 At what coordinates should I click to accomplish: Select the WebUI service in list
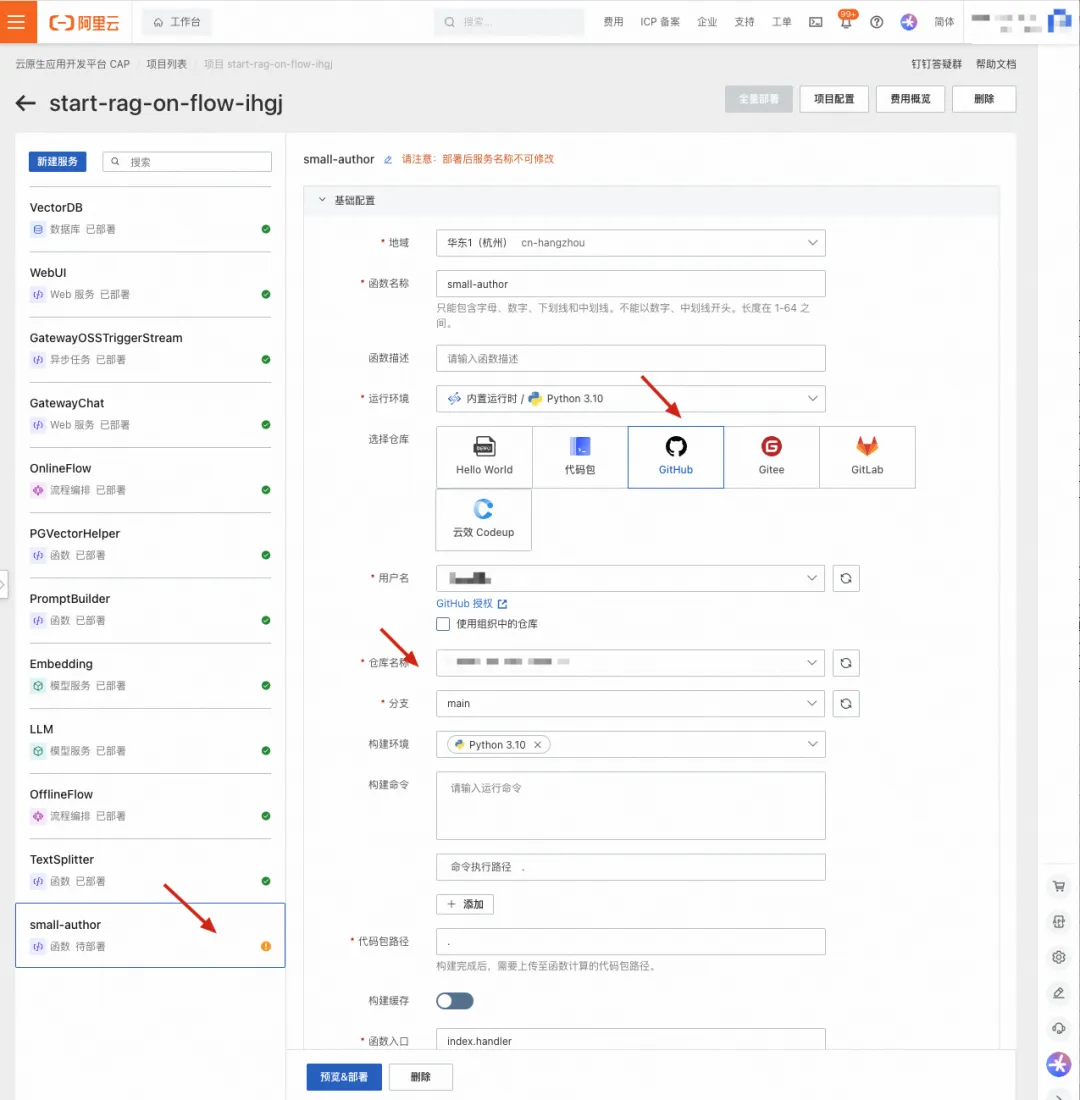(x=150, y=283)
